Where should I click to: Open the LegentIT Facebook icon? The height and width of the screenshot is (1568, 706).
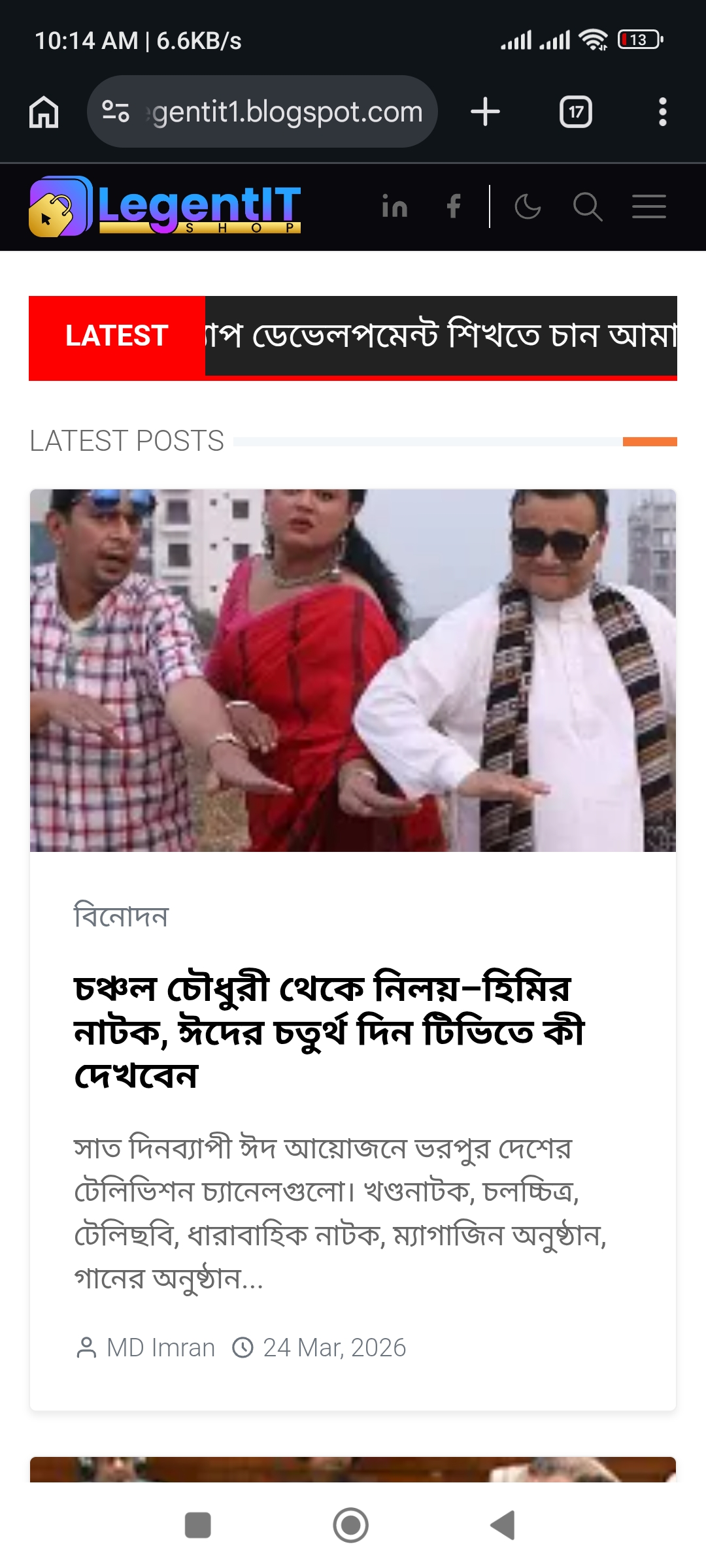coord(453,206)
